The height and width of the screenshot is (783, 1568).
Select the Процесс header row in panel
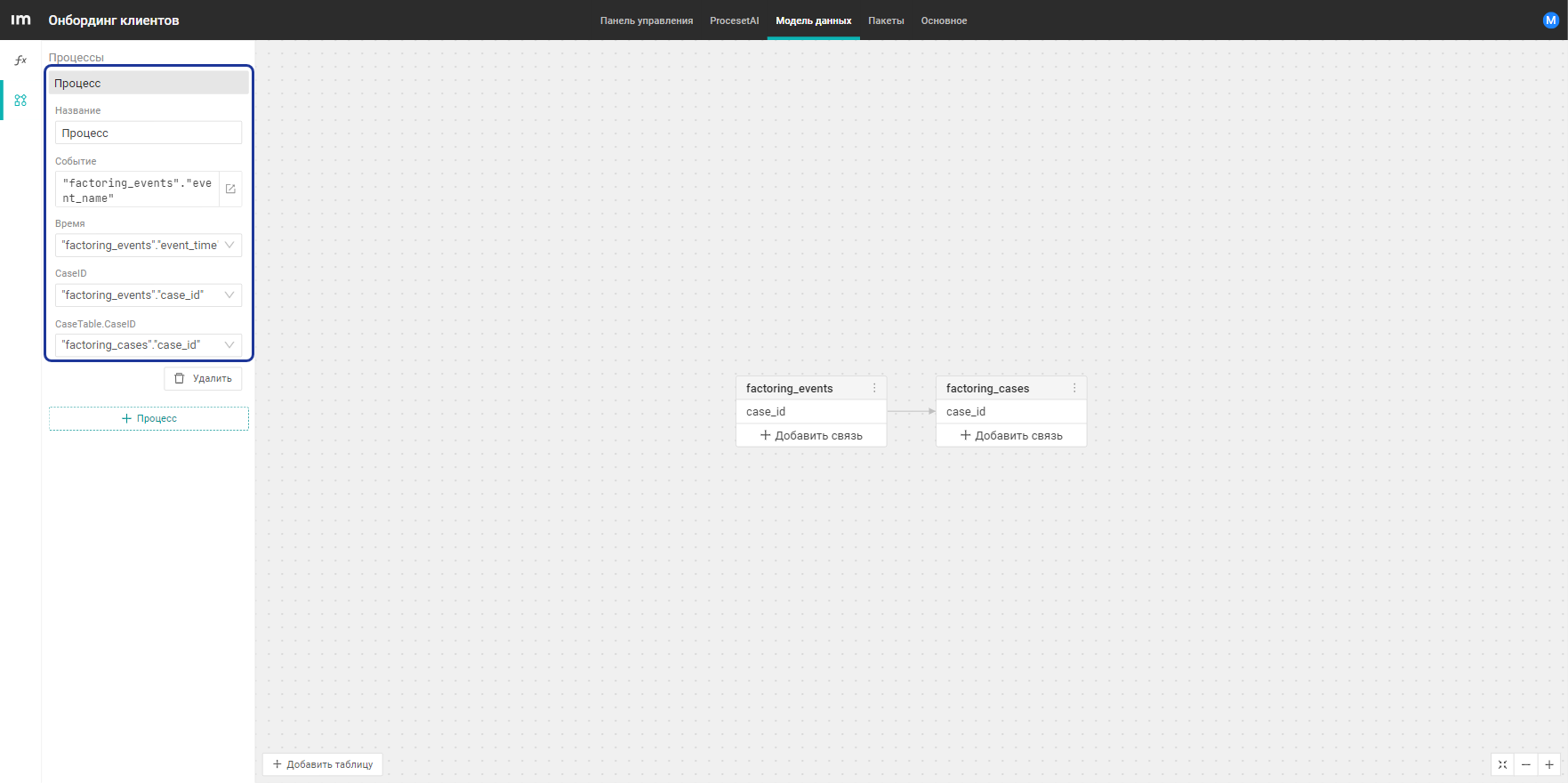(149, 83)
